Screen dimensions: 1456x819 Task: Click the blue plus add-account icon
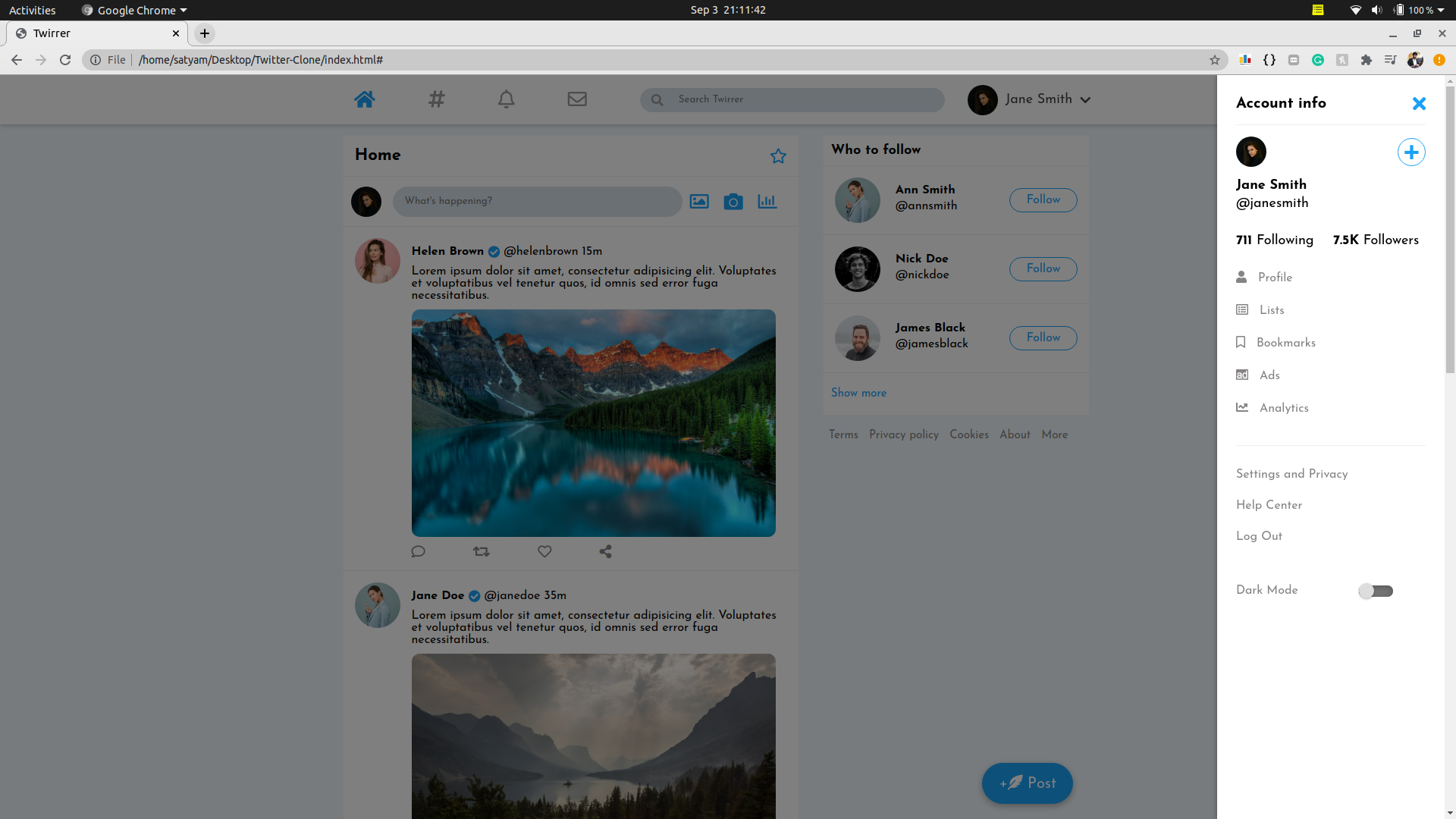pos(1410,152)
